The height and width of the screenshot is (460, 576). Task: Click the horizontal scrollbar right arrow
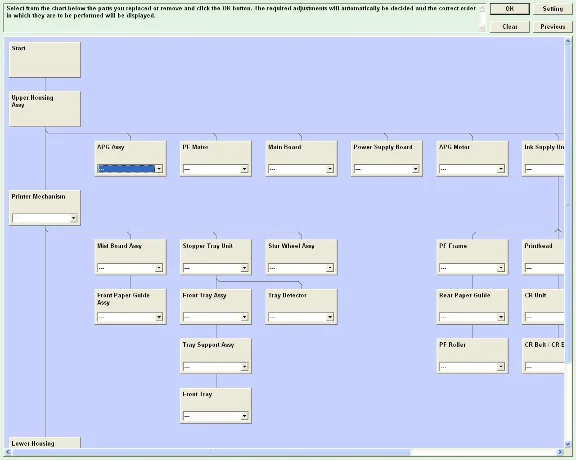560,452
